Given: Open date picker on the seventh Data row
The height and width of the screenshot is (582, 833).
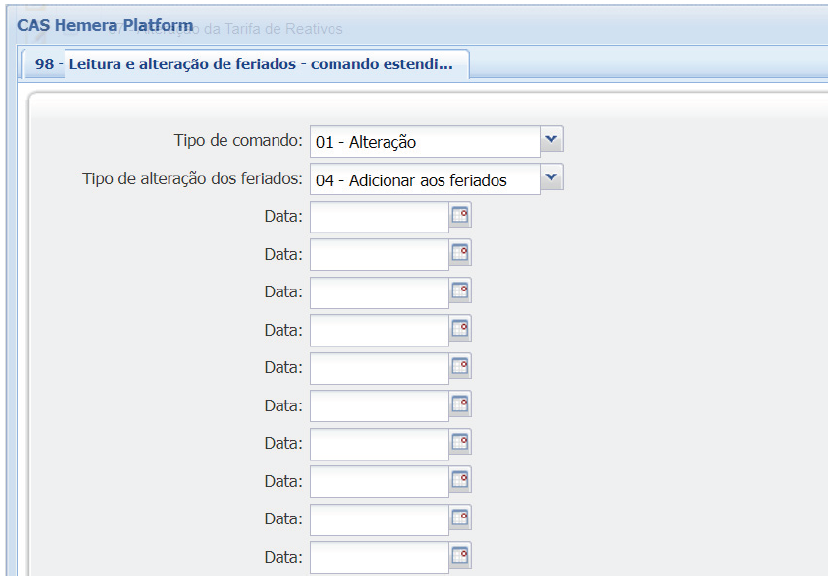Looking at the screenshot, I should coord(460,443).
